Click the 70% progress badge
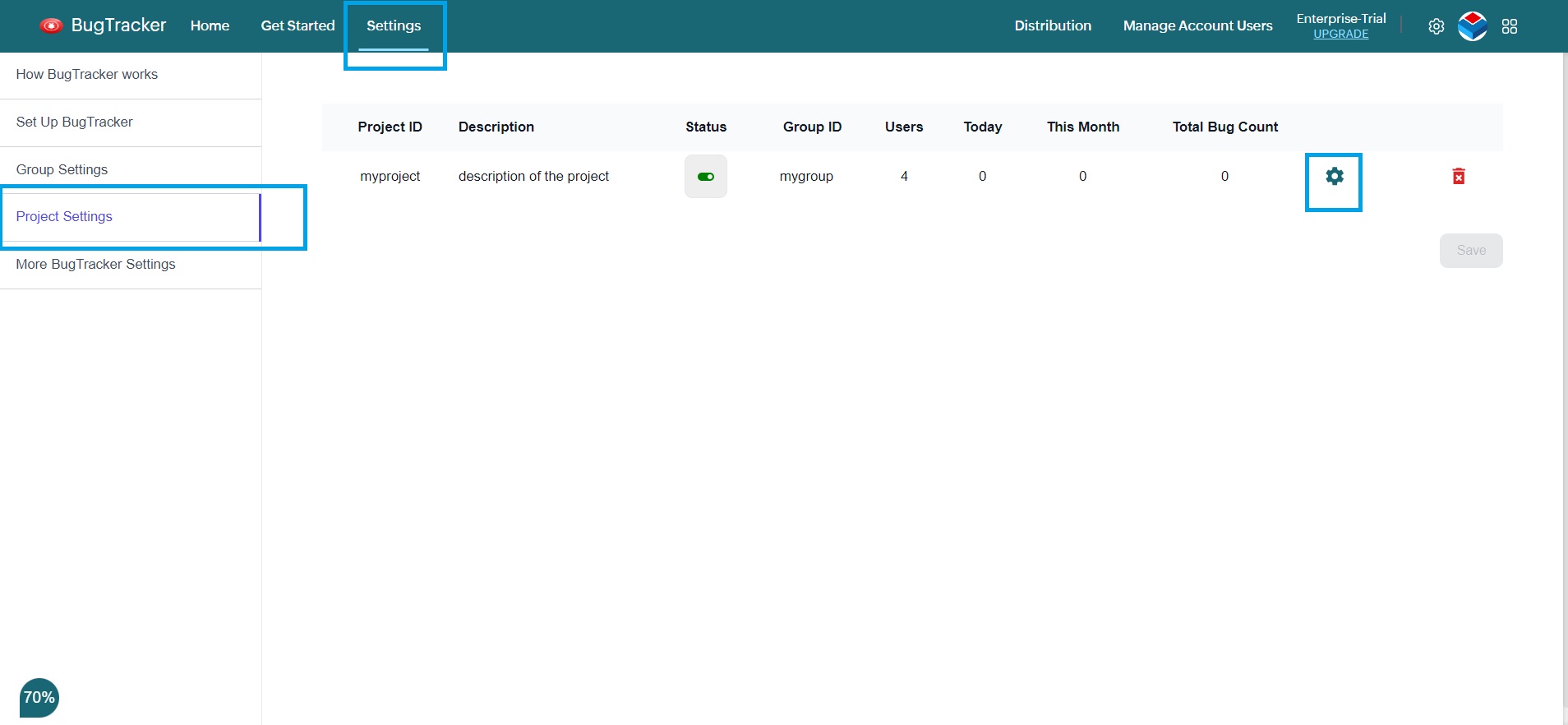This screenshot has width=1568, height=725. point(39,698)
